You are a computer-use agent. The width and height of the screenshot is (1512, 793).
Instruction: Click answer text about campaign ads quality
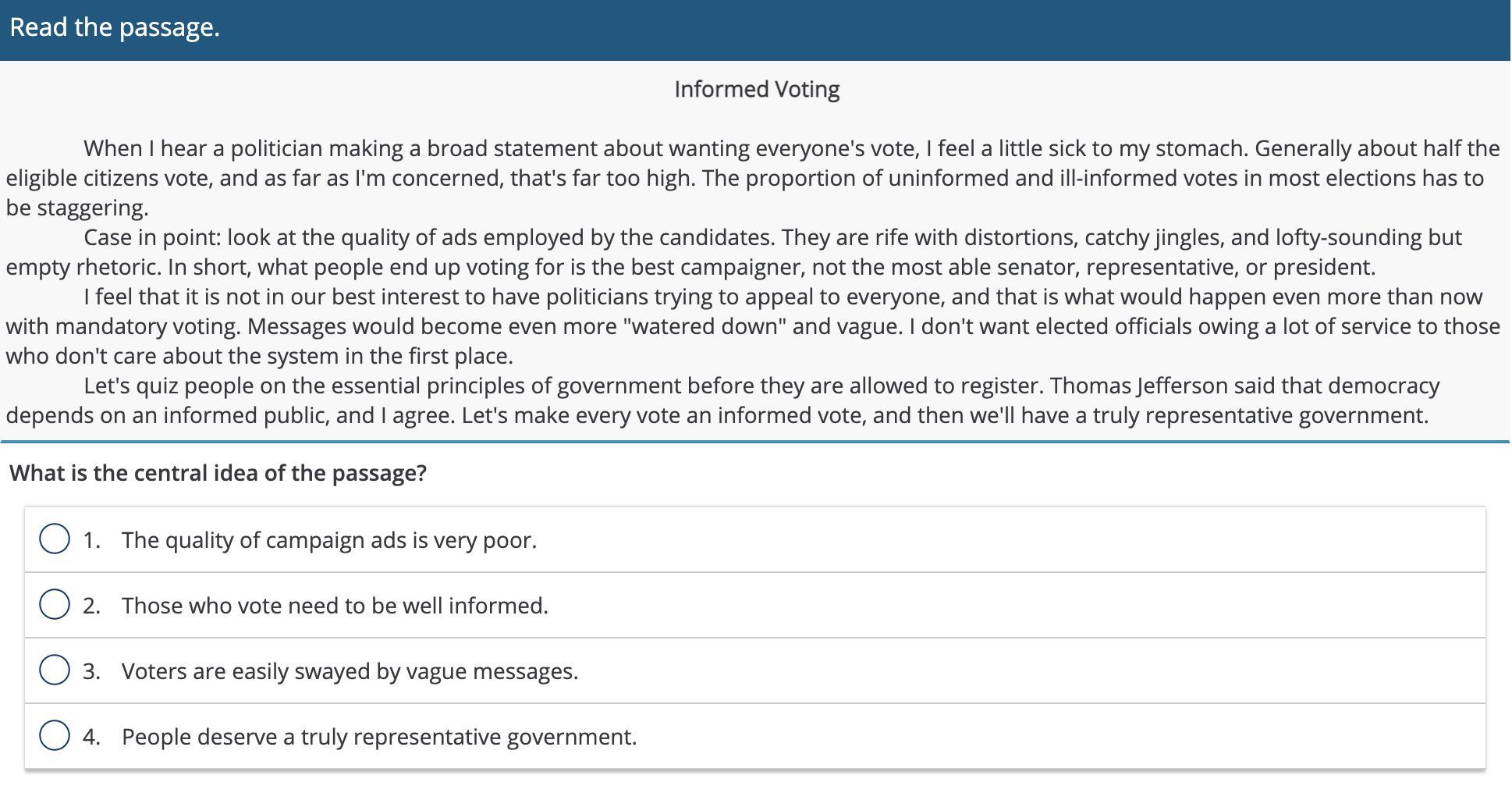pyautogui.click(x=328, y=540)
